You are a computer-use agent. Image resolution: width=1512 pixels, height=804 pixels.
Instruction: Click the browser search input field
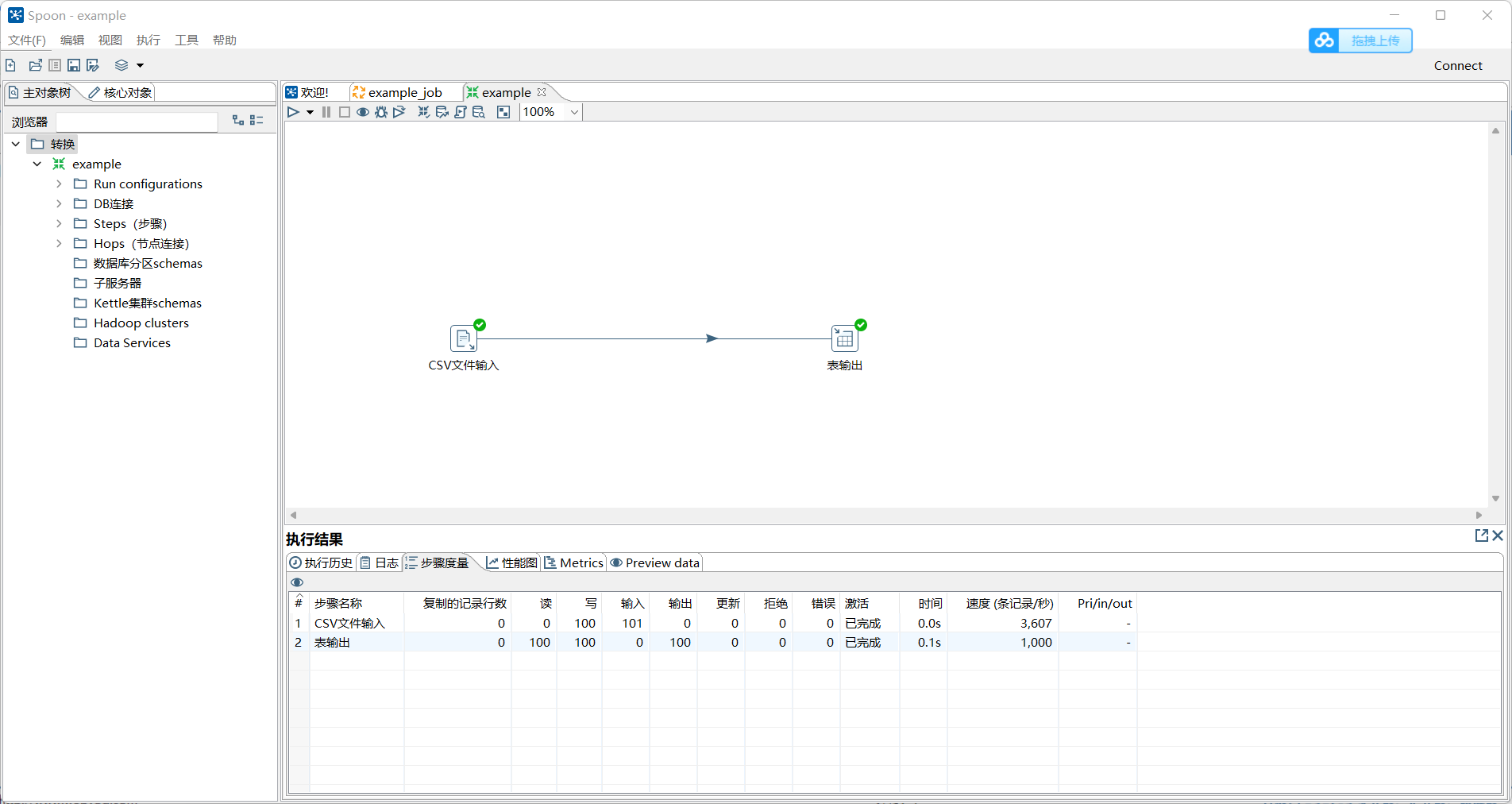pos(137,122)
